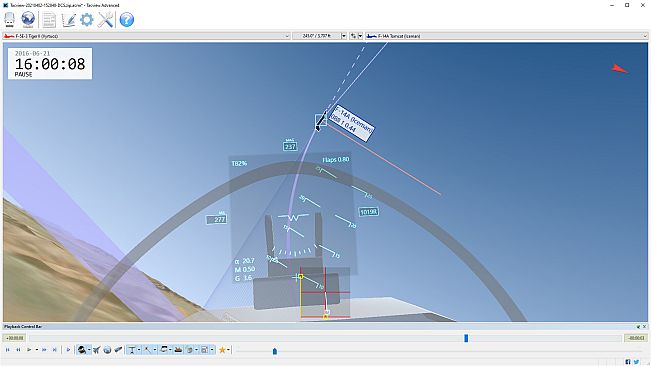Click the 16:00:08 clock display
The width and height of the screenshot is (651, 366).
[50, 64]
